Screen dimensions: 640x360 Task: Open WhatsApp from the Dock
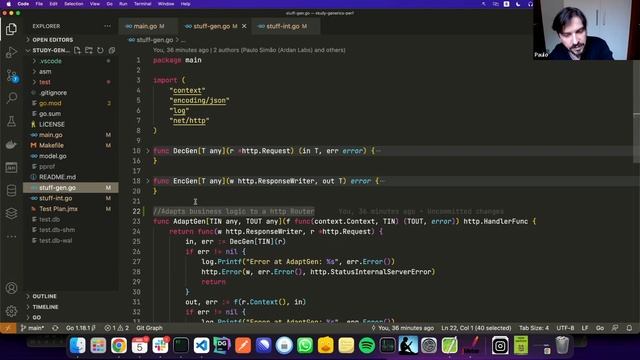305,345
